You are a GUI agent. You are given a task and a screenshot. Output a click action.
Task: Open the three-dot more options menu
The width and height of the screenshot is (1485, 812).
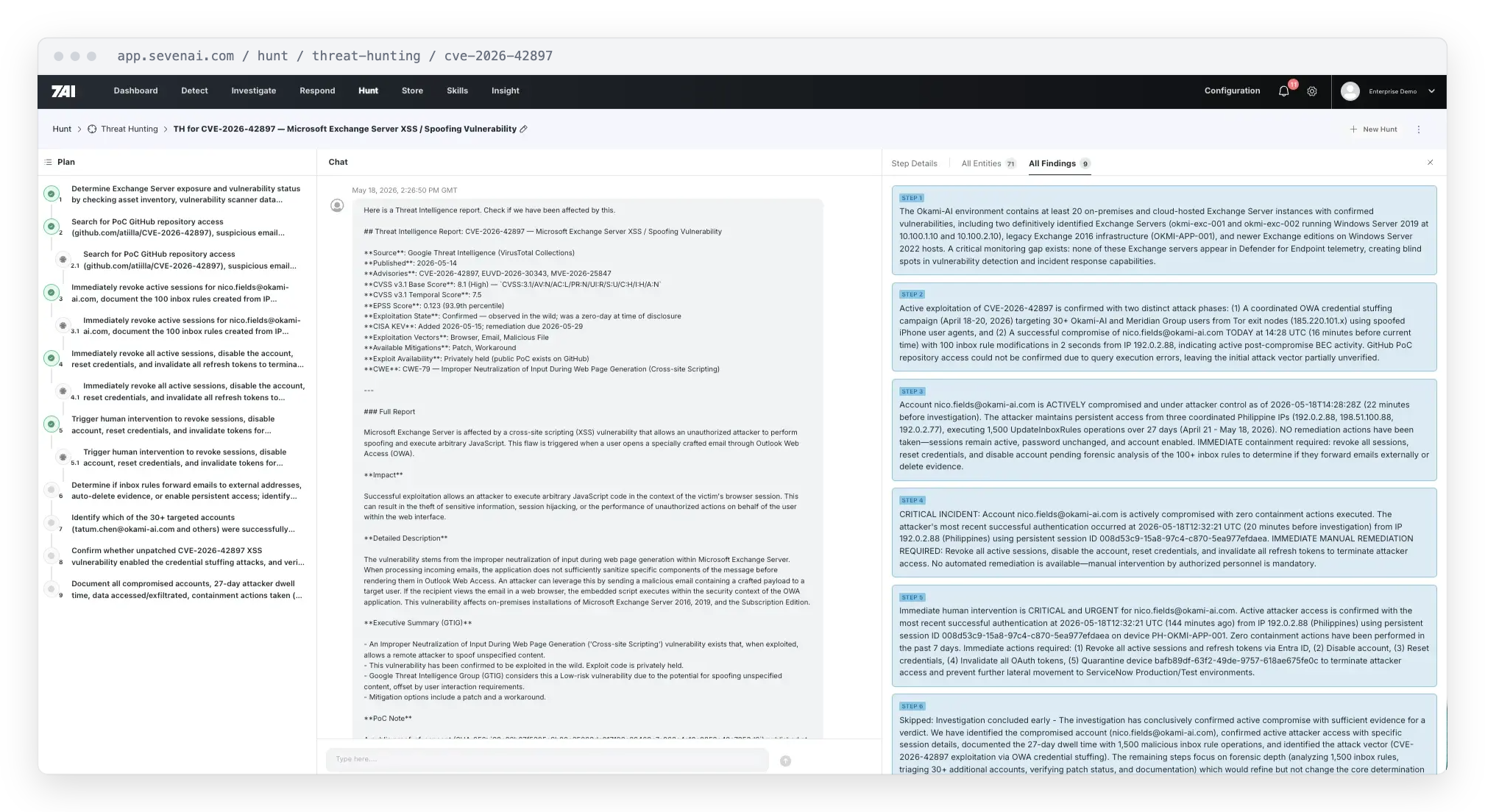[x=1419, y=129]
